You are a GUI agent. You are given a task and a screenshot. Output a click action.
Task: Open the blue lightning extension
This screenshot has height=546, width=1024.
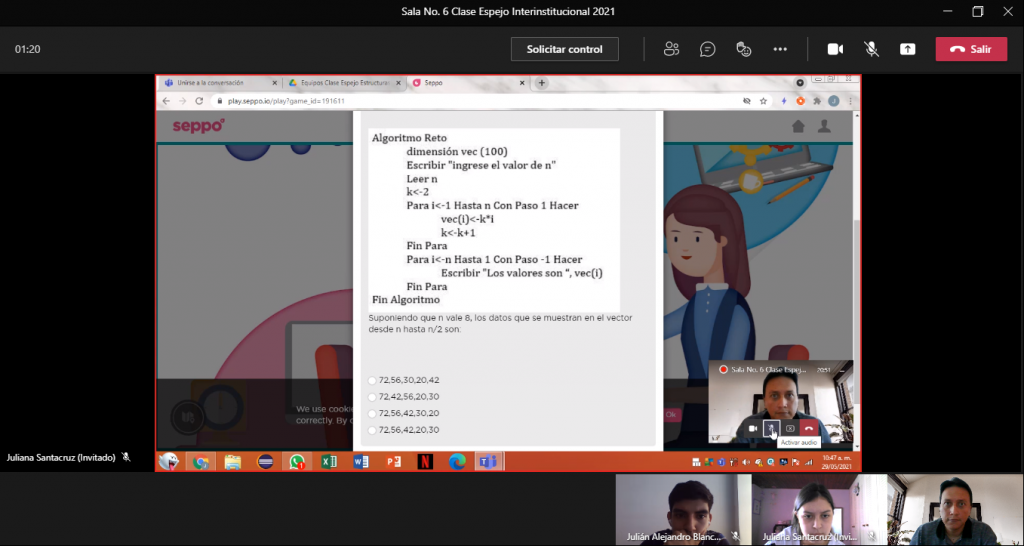(x=784, y=101)
